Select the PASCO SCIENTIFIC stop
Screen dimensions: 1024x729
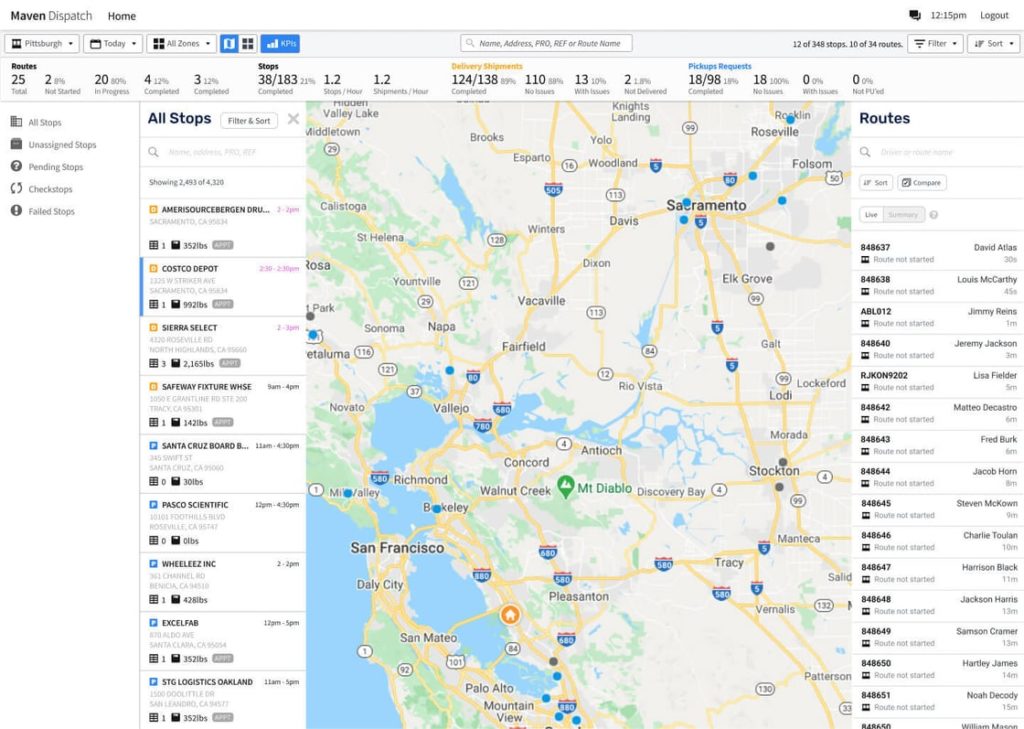click(223, 523)
